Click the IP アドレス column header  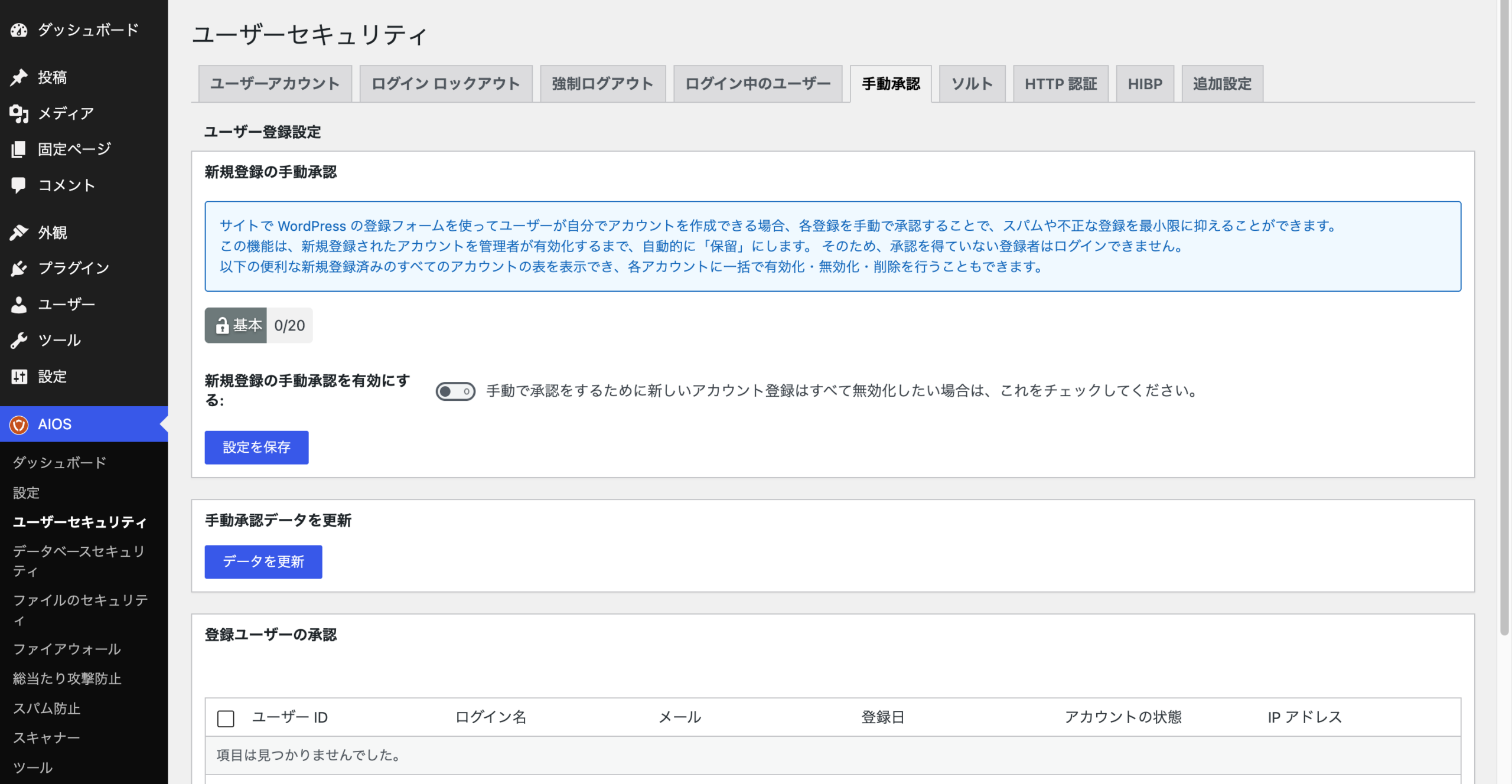tap(1305, 717)
